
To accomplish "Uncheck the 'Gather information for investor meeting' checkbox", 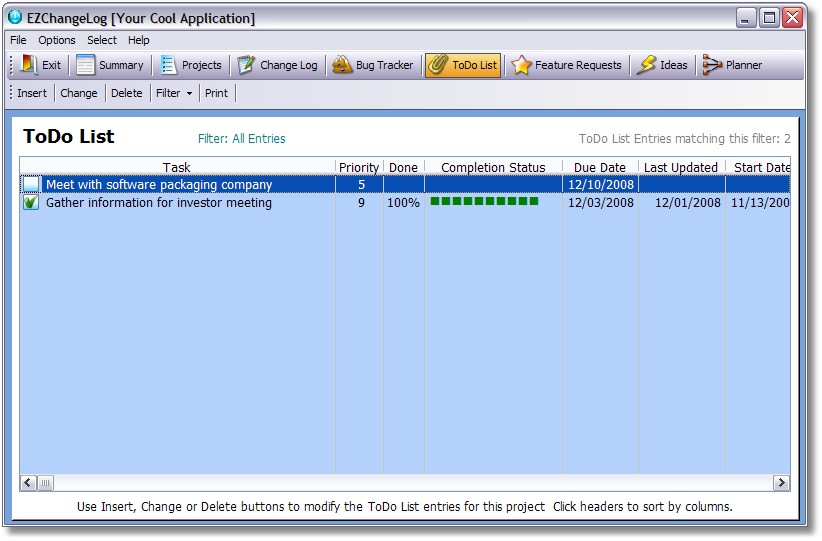I will tap(31, 202).
